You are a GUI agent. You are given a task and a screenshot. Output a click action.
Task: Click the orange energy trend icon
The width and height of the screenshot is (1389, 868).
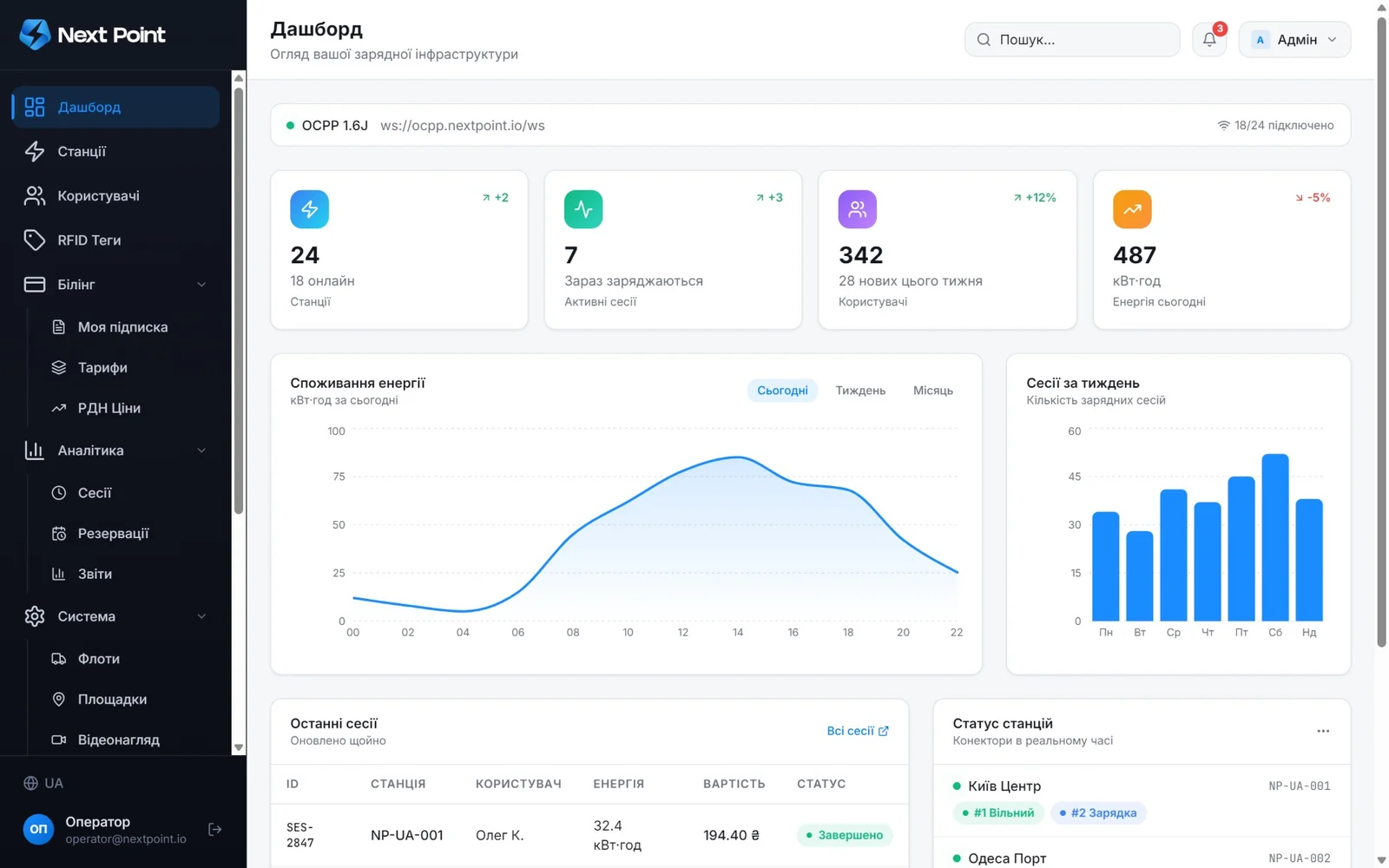[x=1132, y=209]
